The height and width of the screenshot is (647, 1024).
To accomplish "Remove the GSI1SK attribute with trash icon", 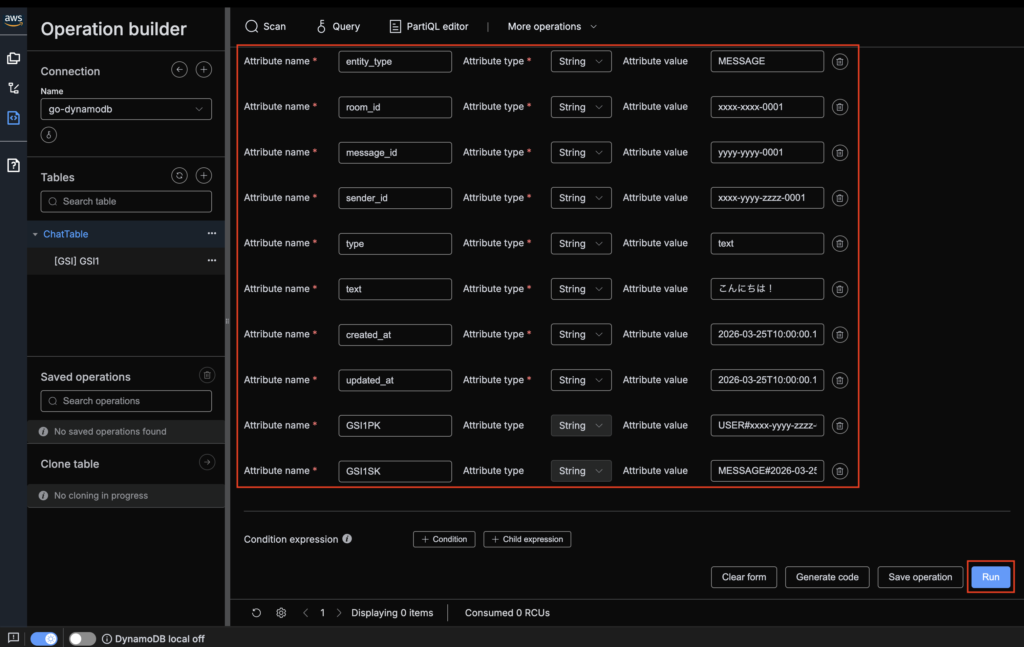I will point(840,471).
